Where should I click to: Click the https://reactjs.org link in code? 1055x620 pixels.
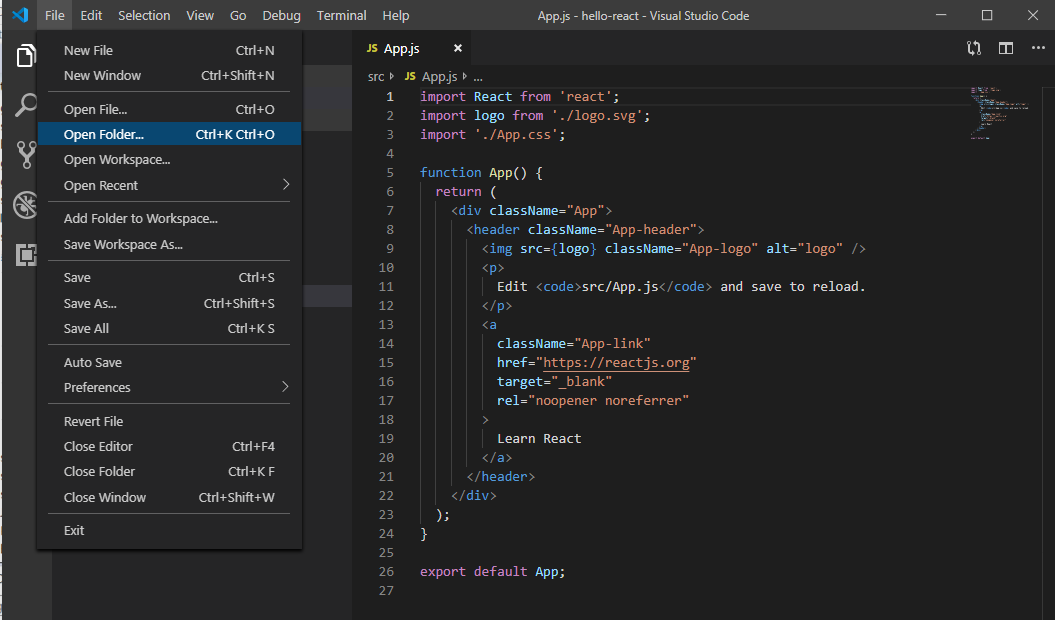(616, 363)
